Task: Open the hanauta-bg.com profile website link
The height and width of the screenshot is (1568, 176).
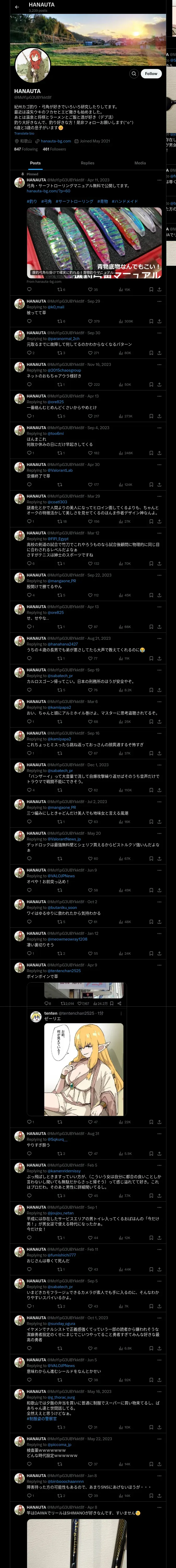Action: click(55, 141)
